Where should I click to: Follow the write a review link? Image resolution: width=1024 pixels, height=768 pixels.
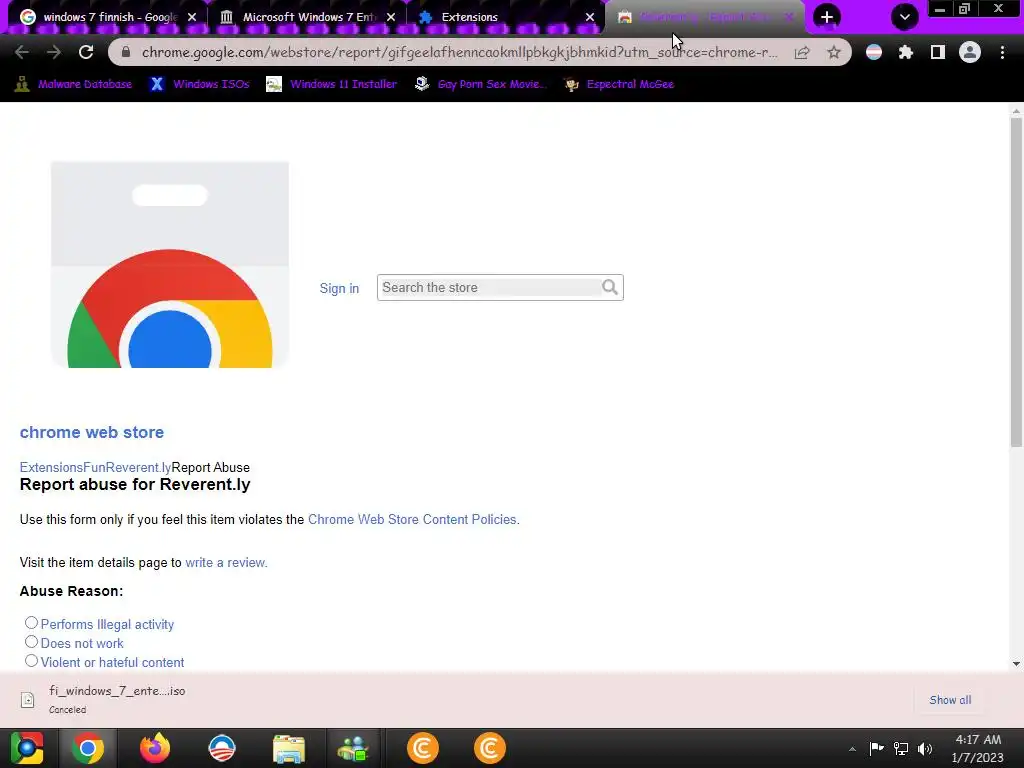point(226,563)
